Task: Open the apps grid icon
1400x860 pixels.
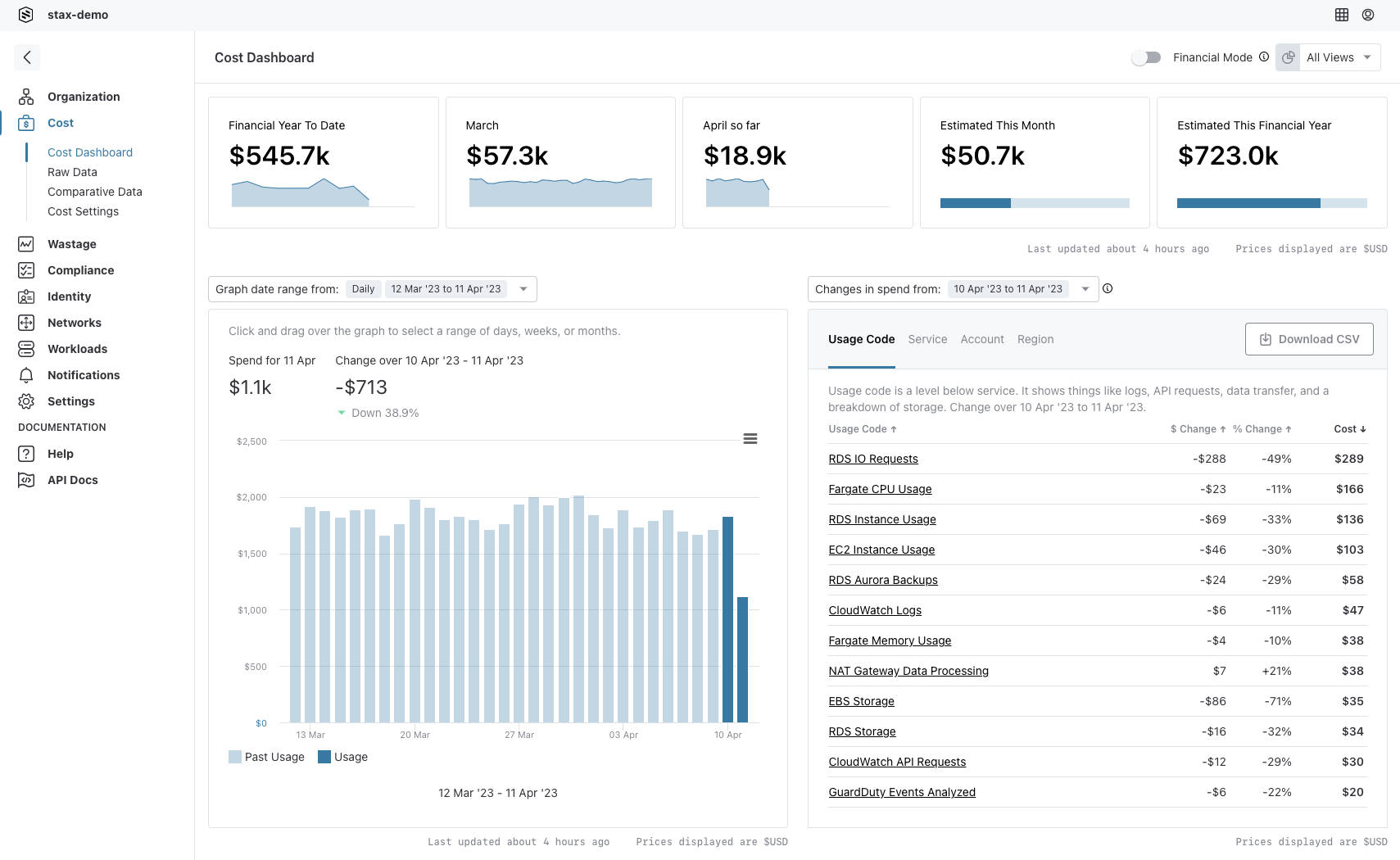Action: [1342, 15]
